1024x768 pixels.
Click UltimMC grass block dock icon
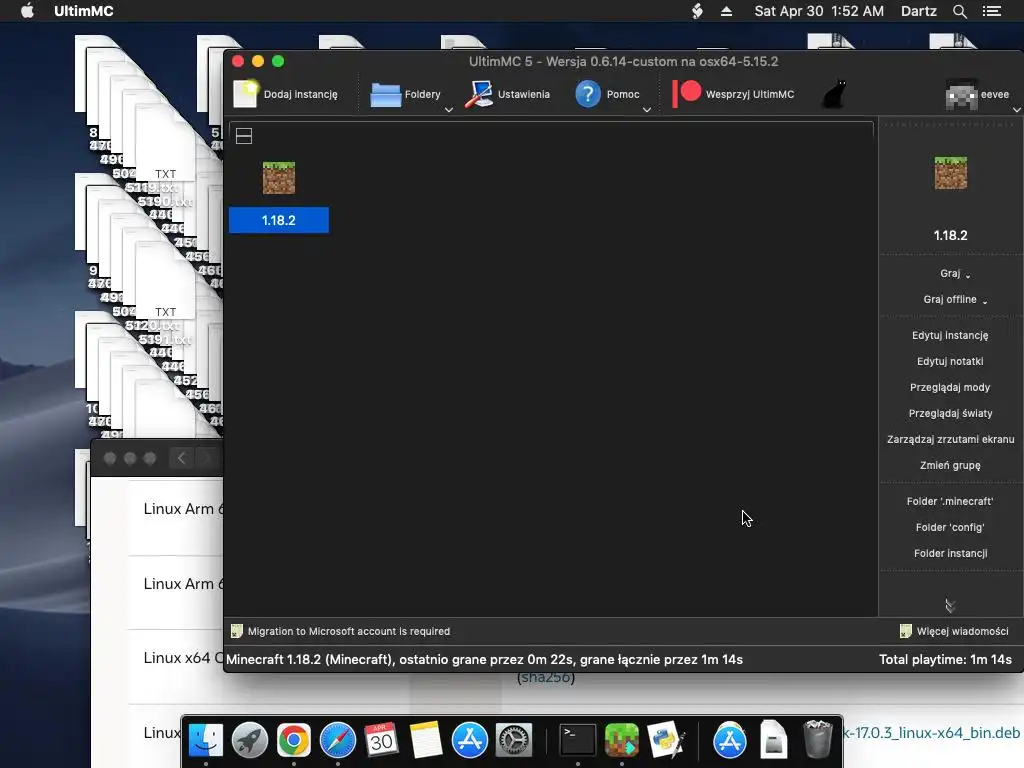622,741
